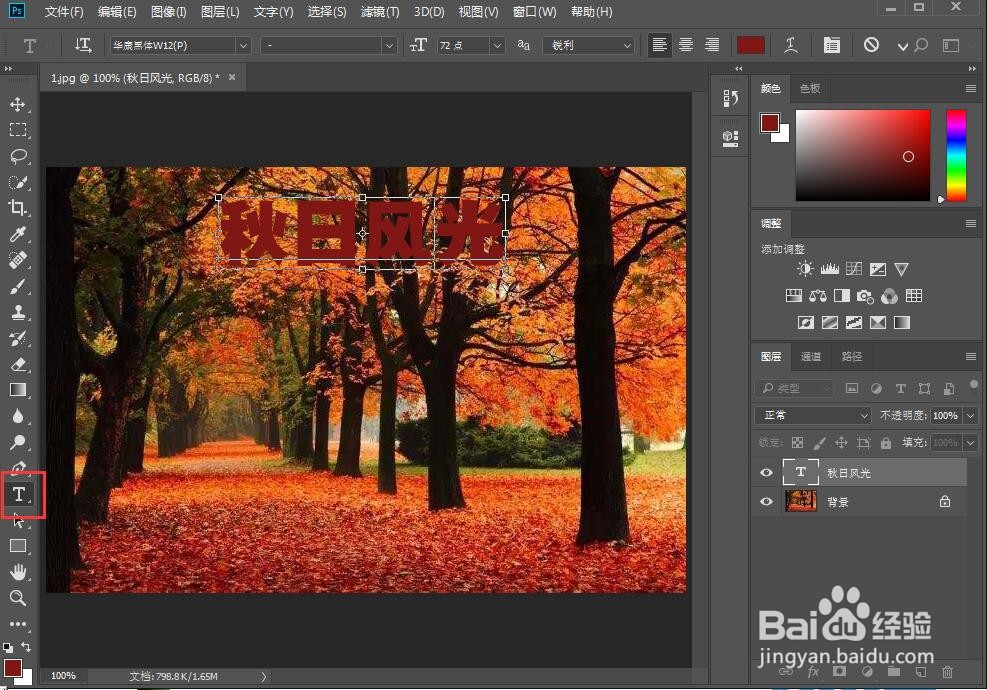This screenshot has height=690, width=987.
Task: Open the opacity 不透明度 dropdown arrow
Action: [970, 416]
